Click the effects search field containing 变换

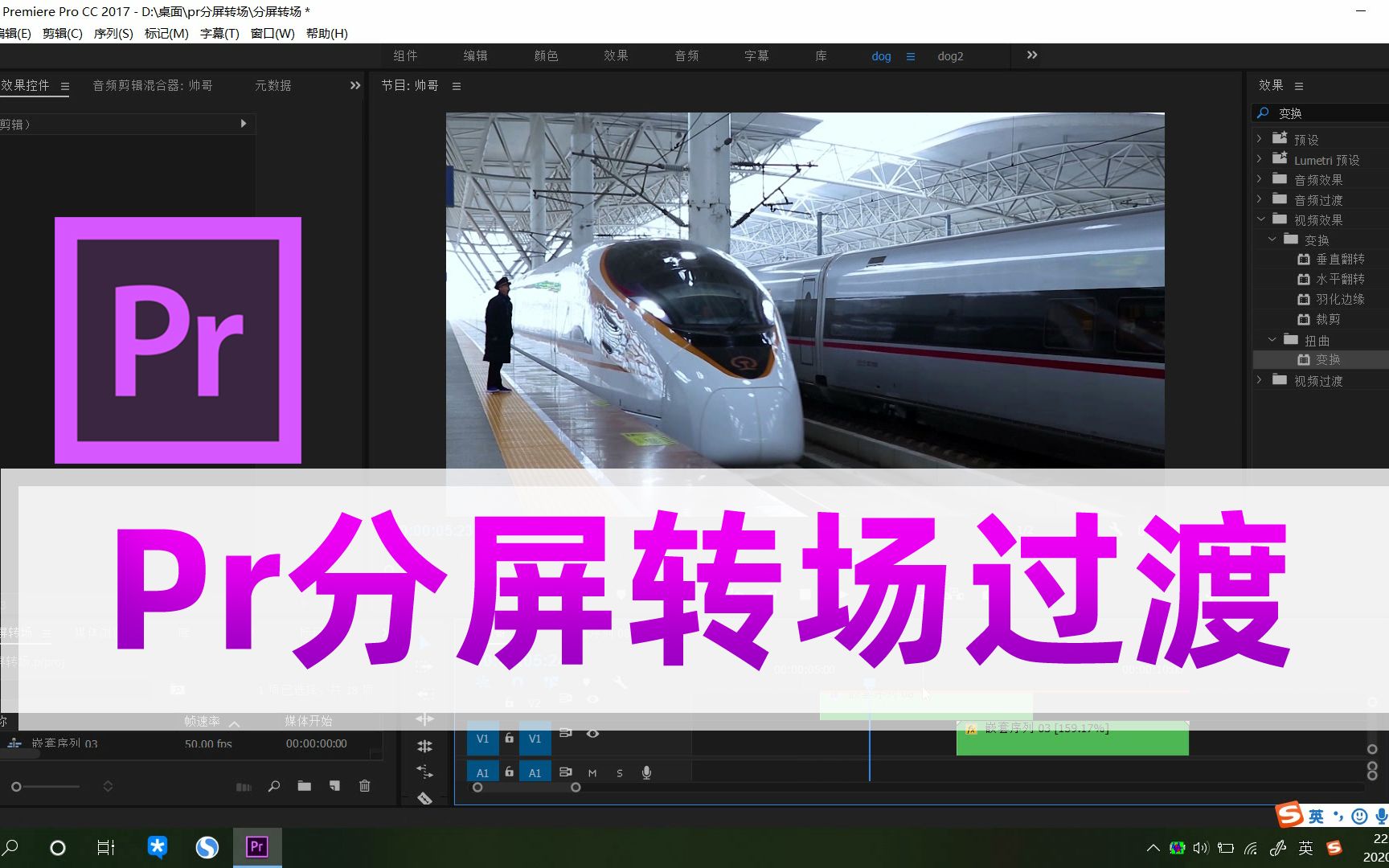coord(1321,113)
